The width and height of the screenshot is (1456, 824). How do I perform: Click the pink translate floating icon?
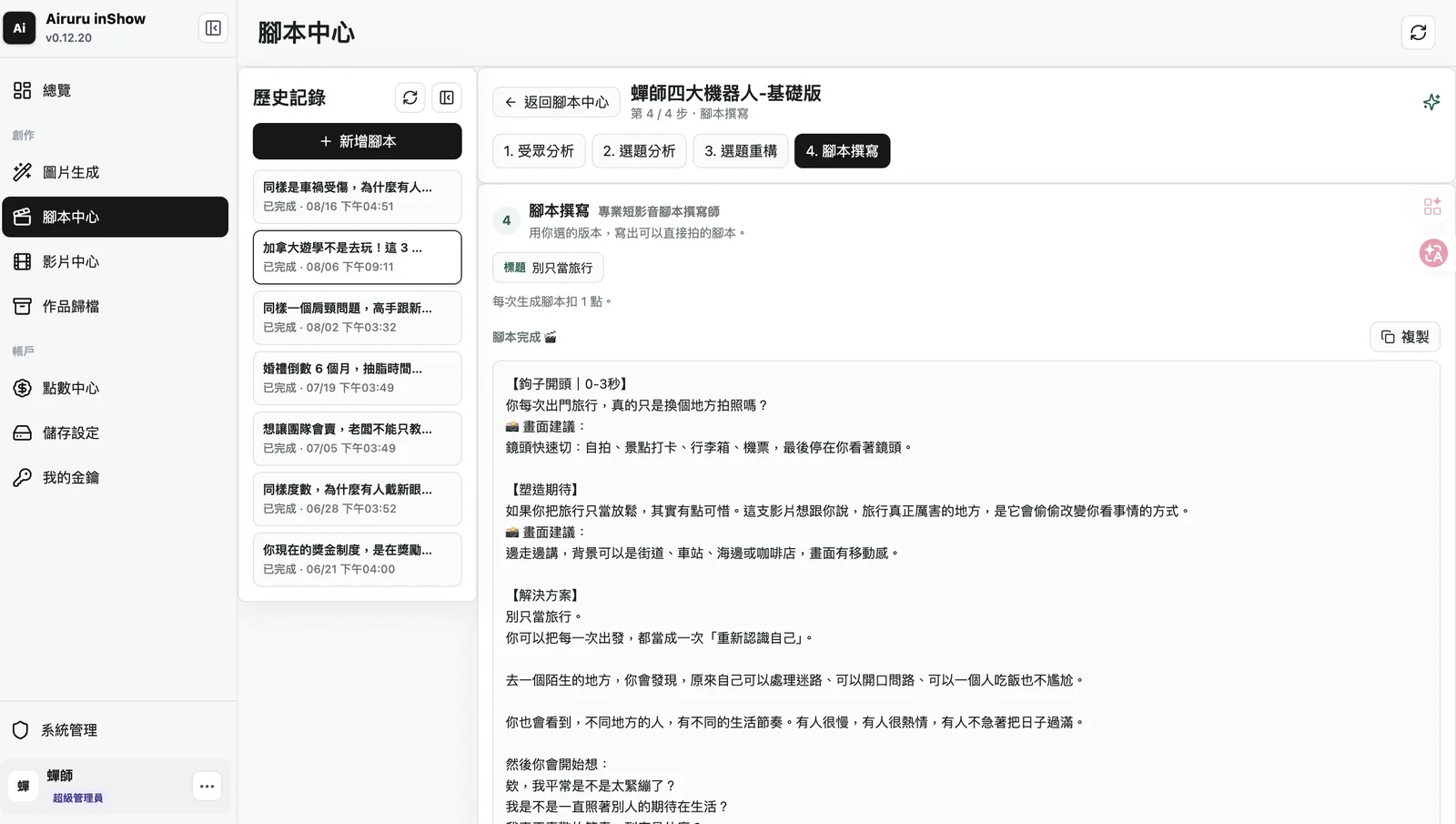click(1433, 253)
